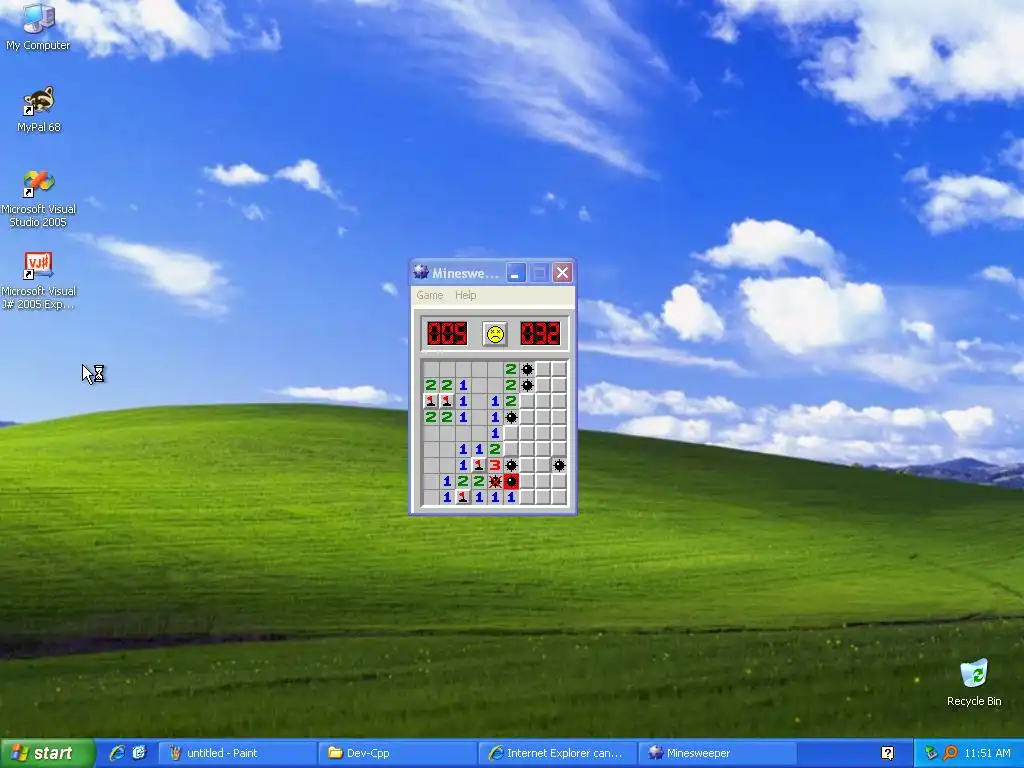Click the Minesweeper taskbar button
The image size is (1024, 768).
[x=717, y=753]
